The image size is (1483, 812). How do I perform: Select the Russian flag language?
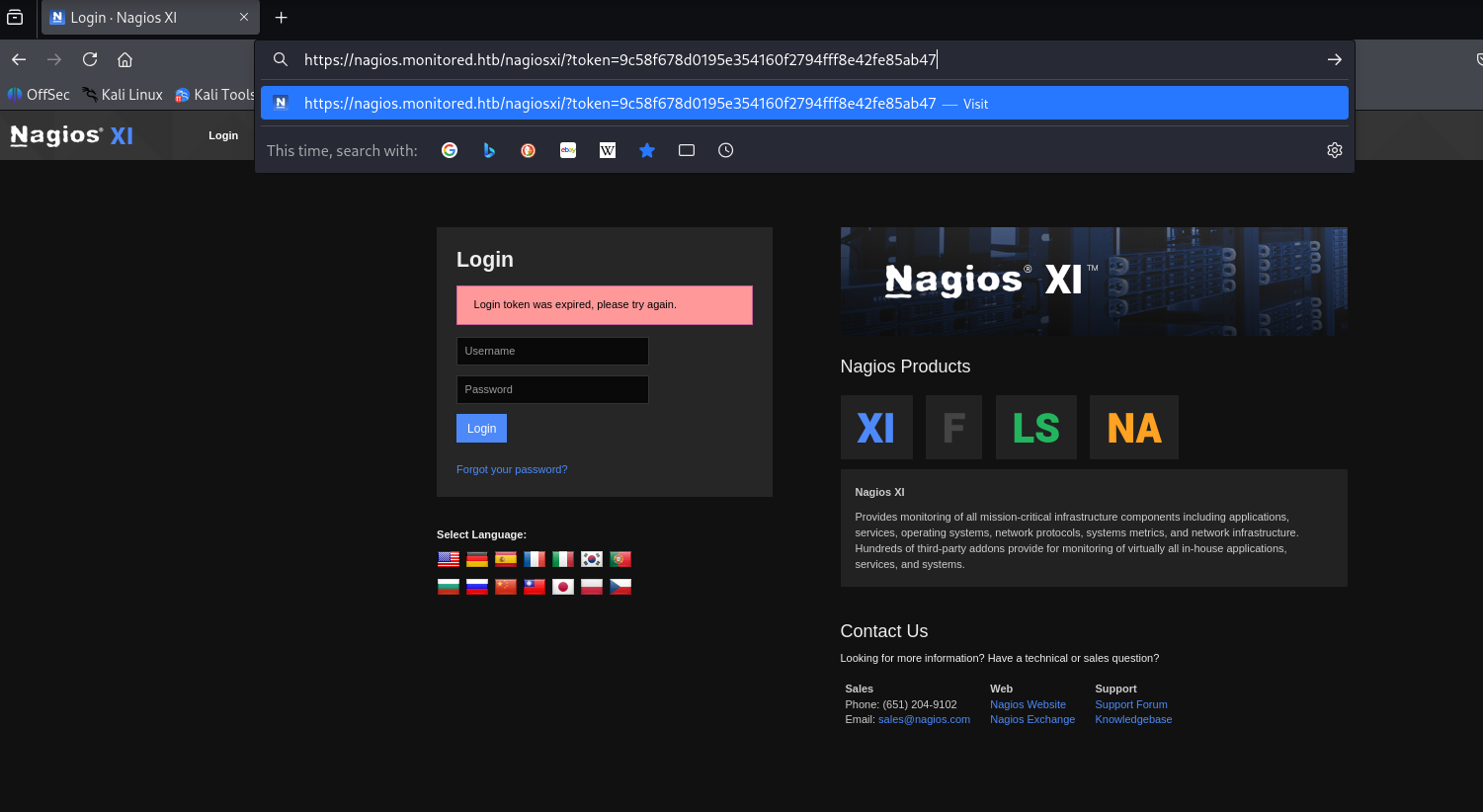click(x=477, y=587)
